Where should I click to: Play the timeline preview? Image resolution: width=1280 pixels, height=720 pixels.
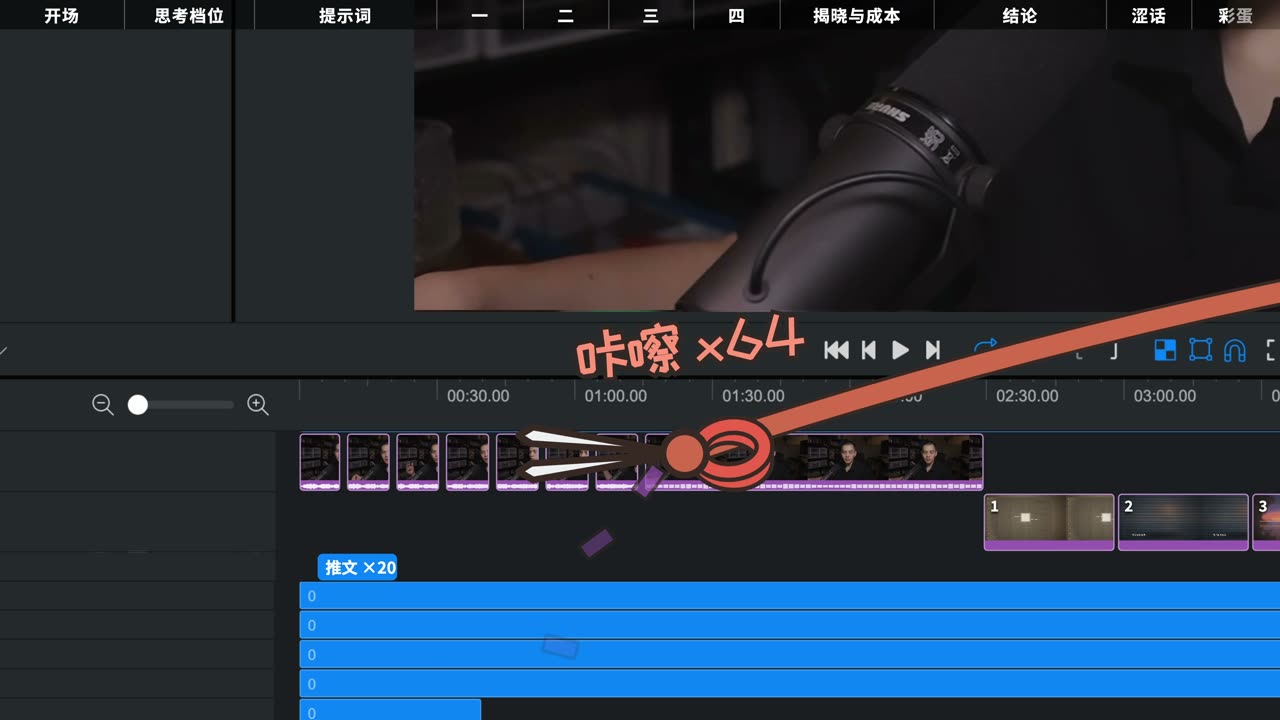900,350
